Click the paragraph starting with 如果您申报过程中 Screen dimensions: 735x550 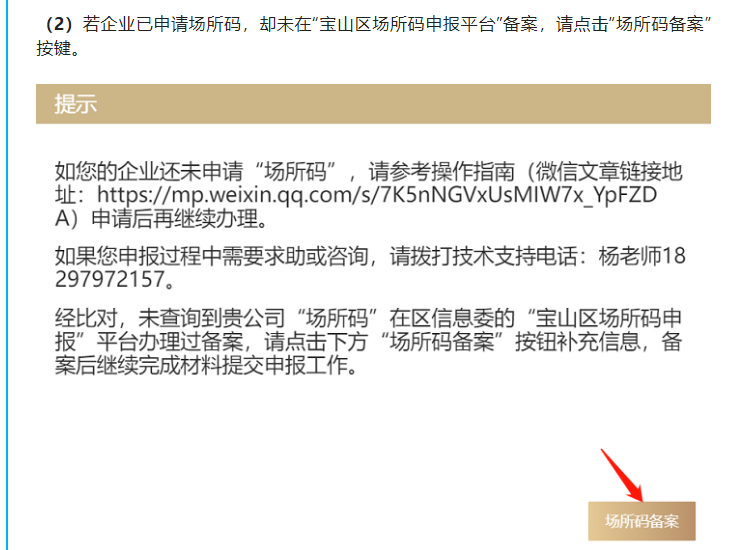(x=370, y=268)
